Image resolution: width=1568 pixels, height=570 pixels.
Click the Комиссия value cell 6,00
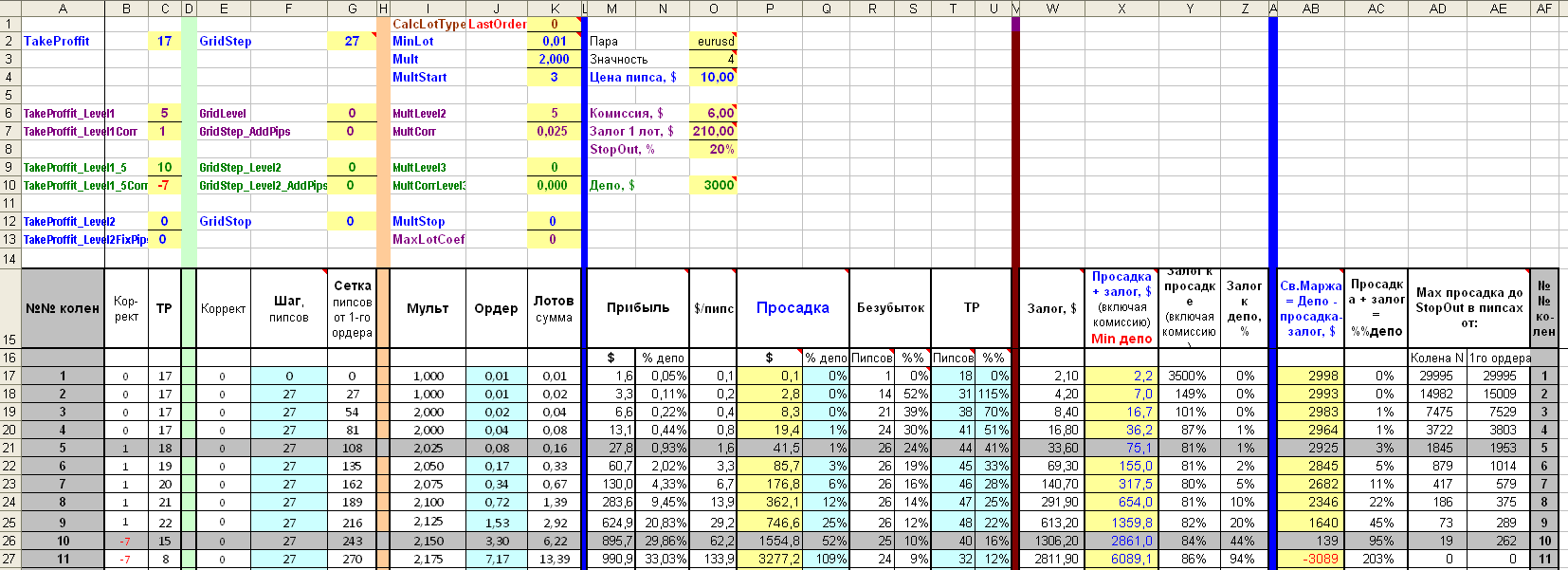(713, 113)
